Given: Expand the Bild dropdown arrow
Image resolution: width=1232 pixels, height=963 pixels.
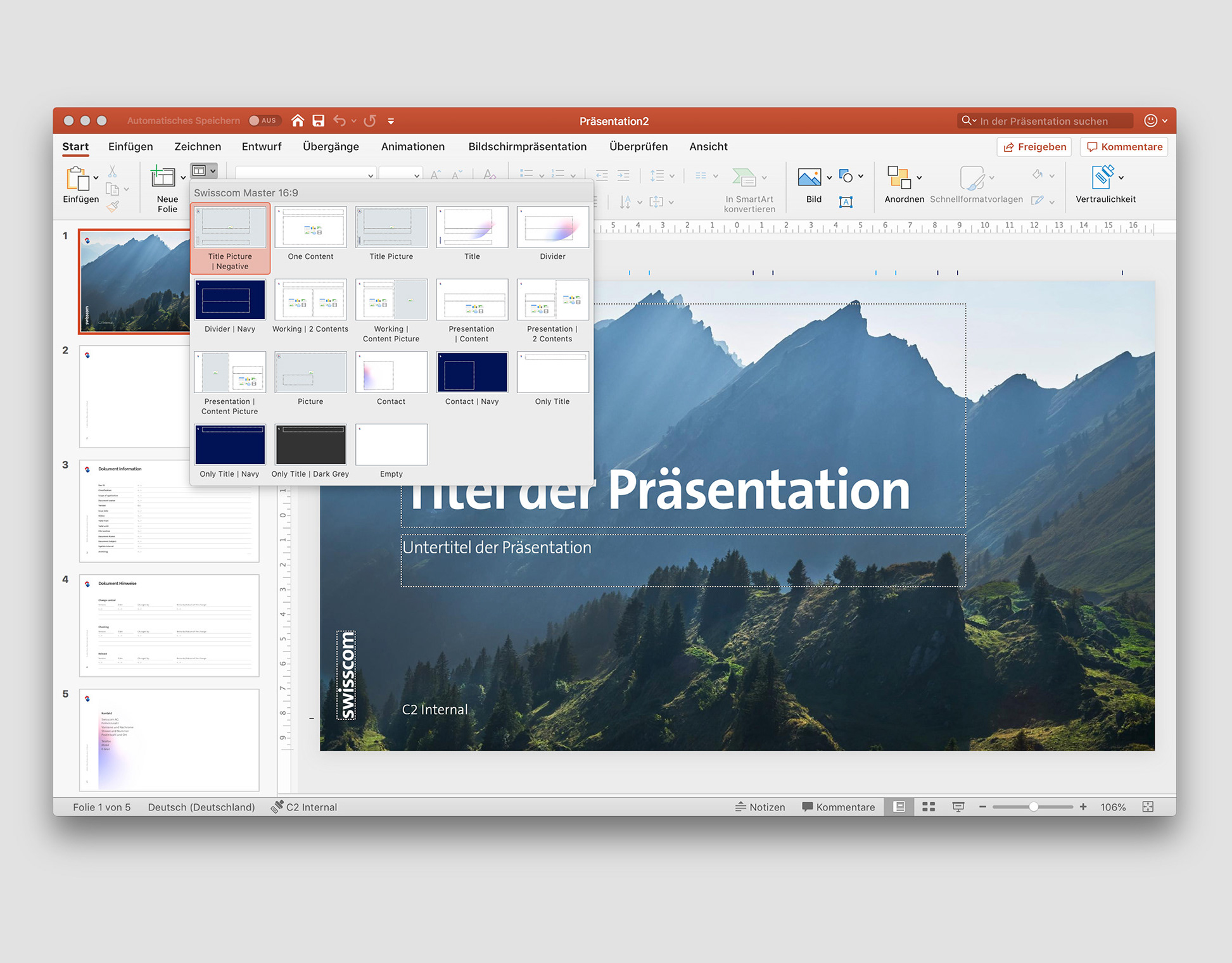Looking at the screenshot, I should [829, 178].
